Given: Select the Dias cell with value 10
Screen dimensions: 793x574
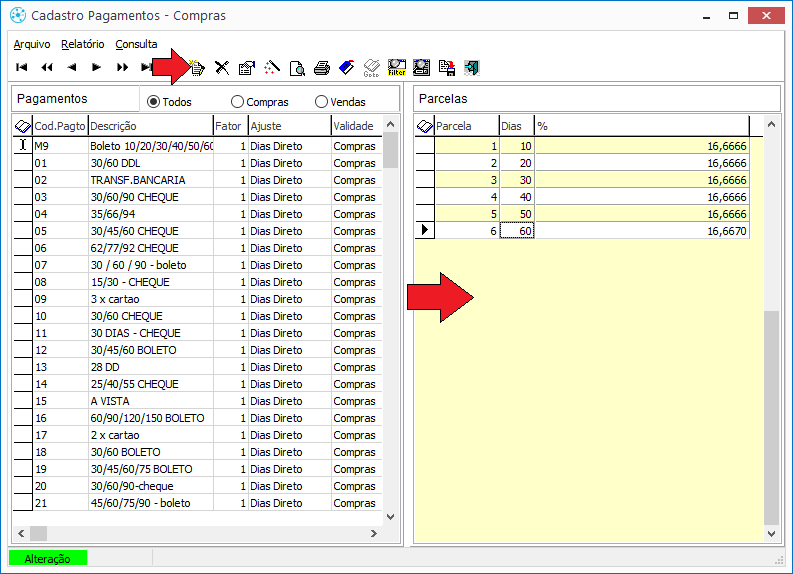Looking at the screenshot, I should click(x=517, y=146).
